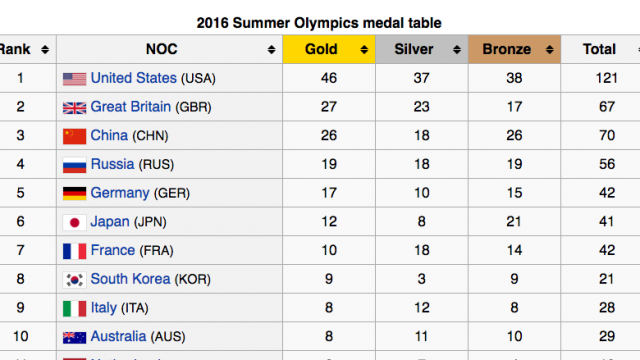Click the Total column header
The width and height of the screenshot is (640, 360).
tap(600, 49)
